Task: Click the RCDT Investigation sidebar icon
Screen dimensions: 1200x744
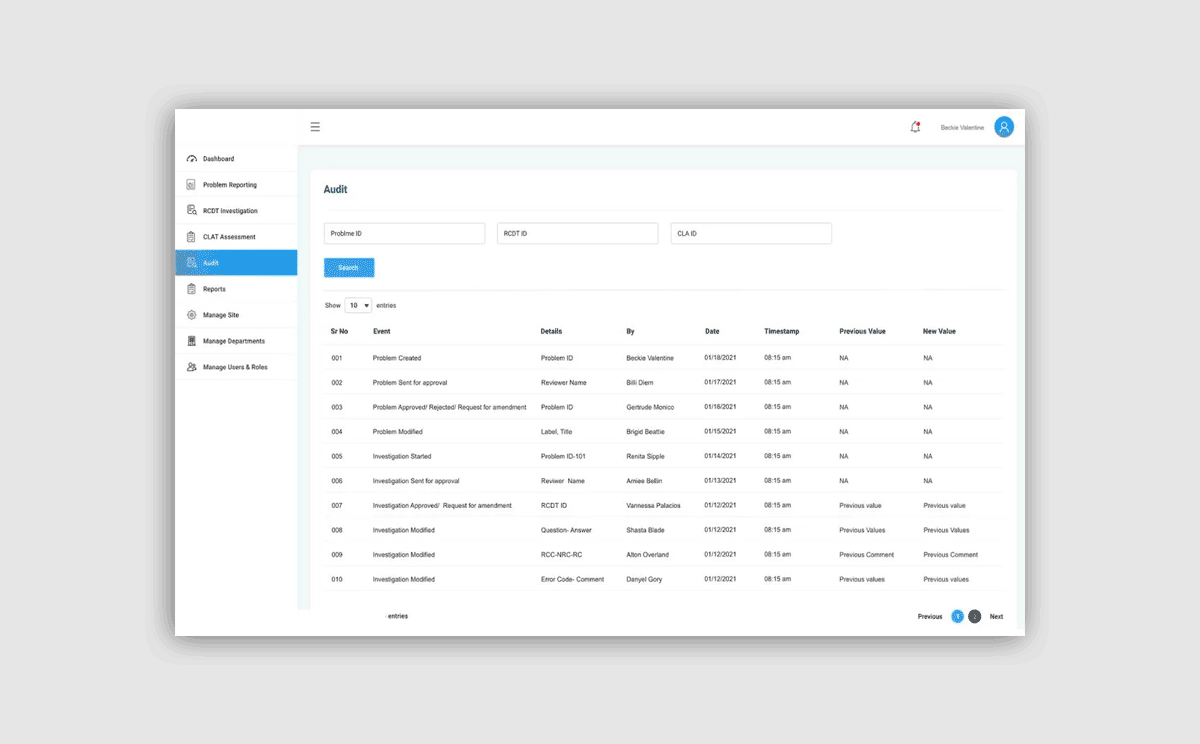Action: pos(191,211)
